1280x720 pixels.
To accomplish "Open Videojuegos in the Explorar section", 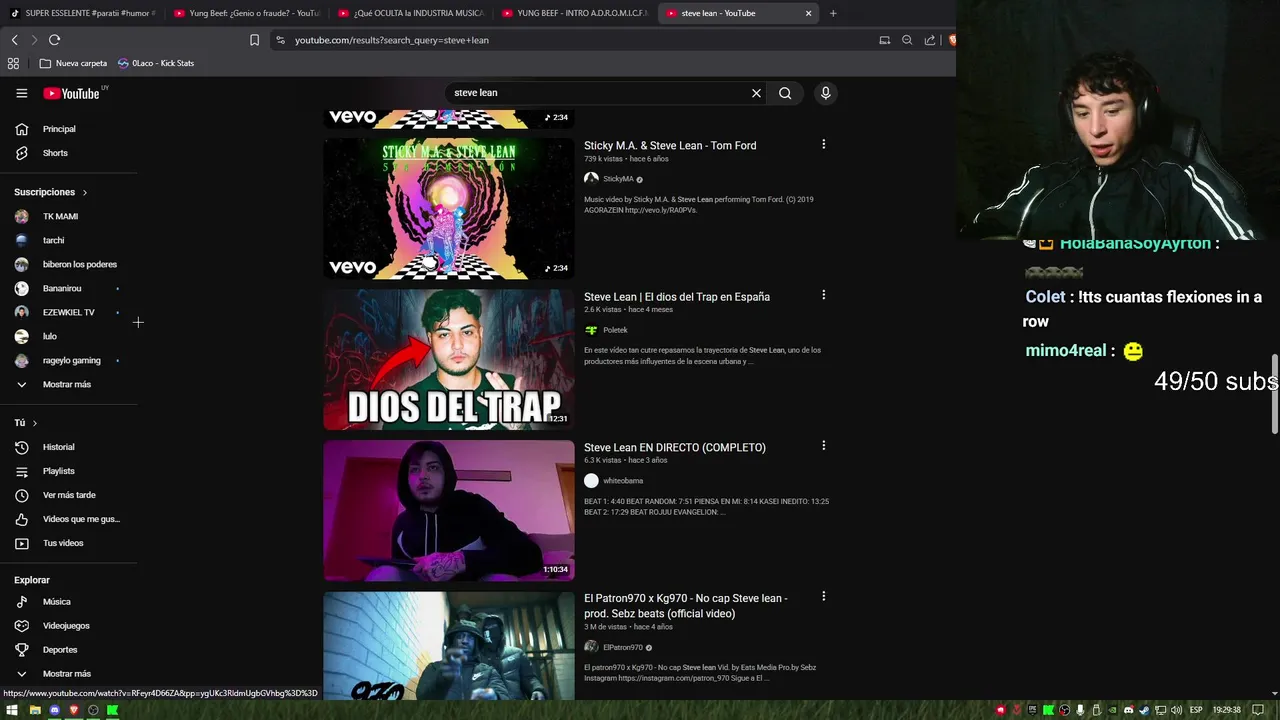I will coord(68,626).
